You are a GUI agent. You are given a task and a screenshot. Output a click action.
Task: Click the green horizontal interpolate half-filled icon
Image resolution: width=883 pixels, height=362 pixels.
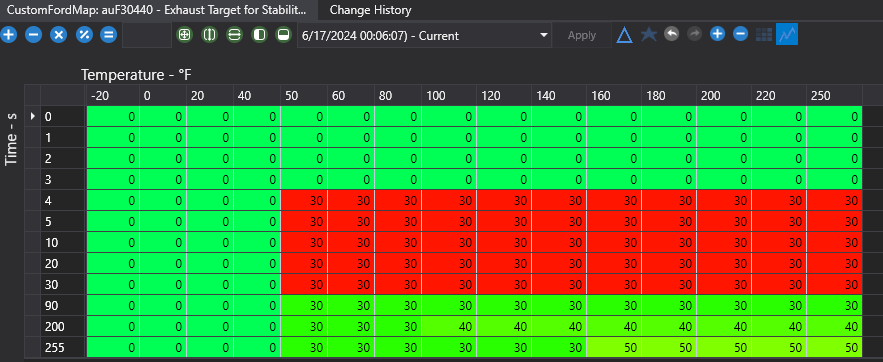tap(259, 35)
